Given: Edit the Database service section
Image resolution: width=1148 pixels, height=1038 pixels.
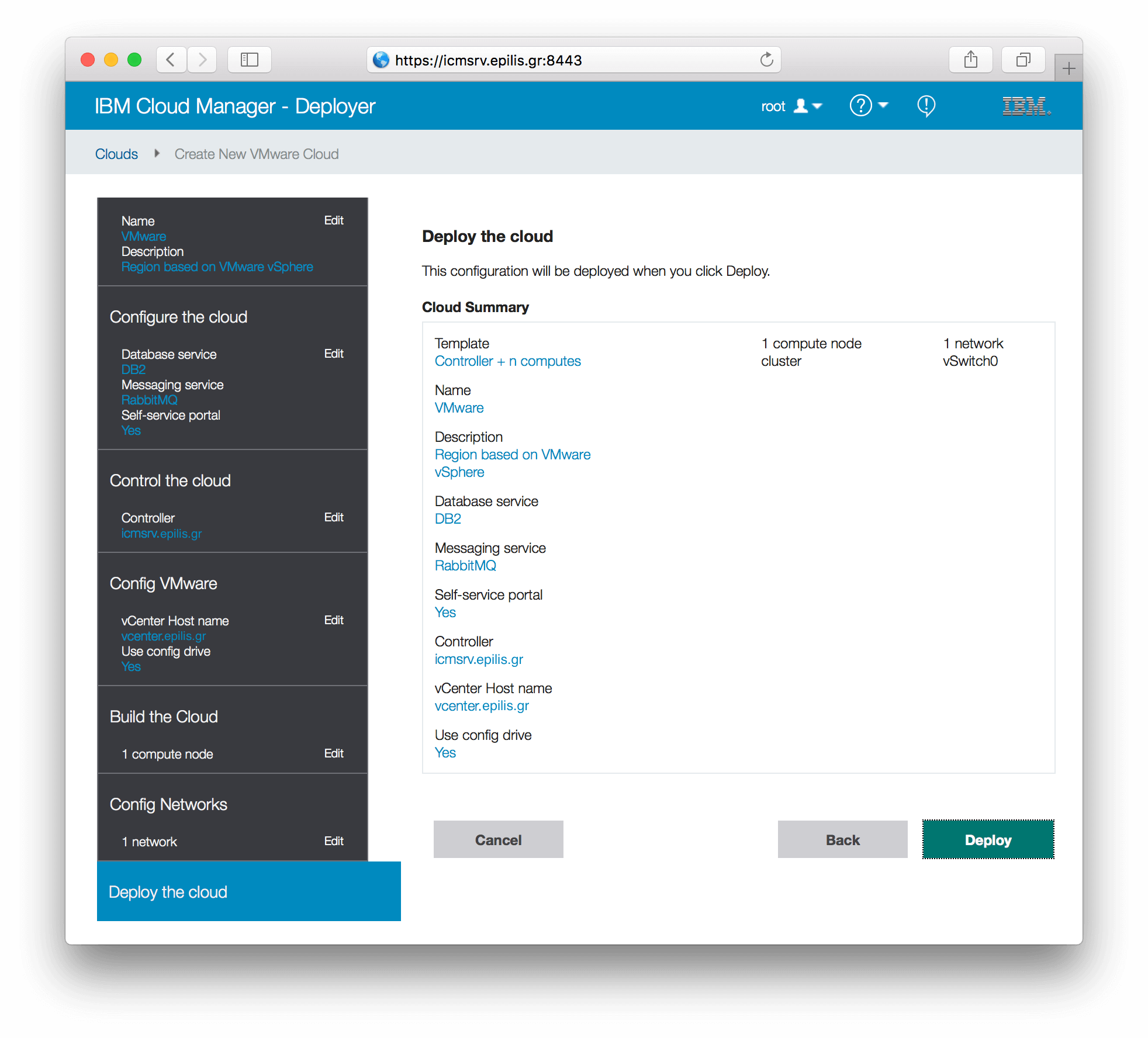Looking at the screenshot, I should tap(334, 354).
